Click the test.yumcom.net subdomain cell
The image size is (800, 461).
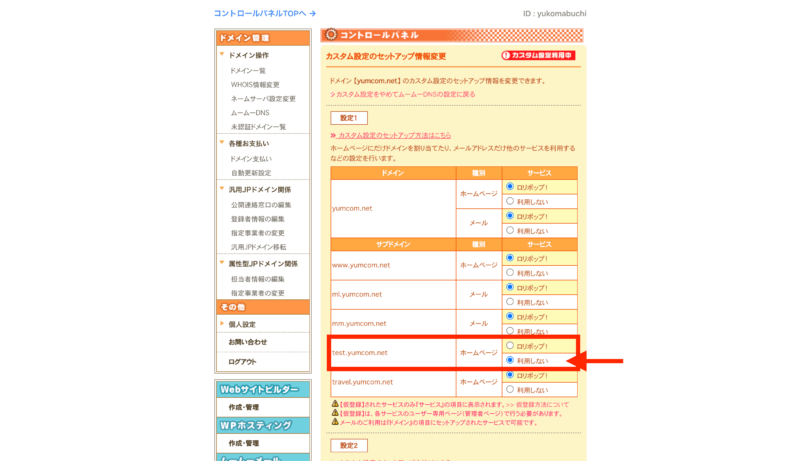tap(393, 352)
